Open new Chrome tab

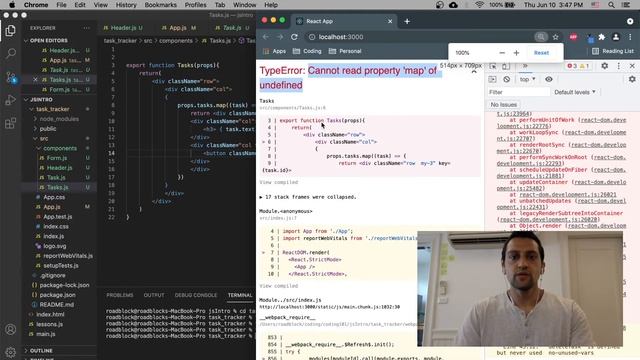pyautogui.click(x=407, y=21)
